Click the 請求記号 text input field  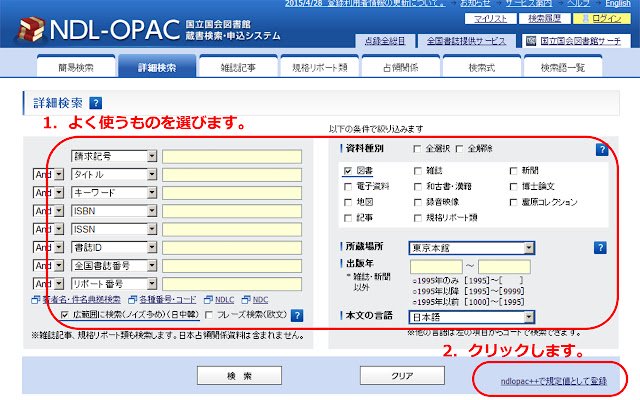coord(232,156)
